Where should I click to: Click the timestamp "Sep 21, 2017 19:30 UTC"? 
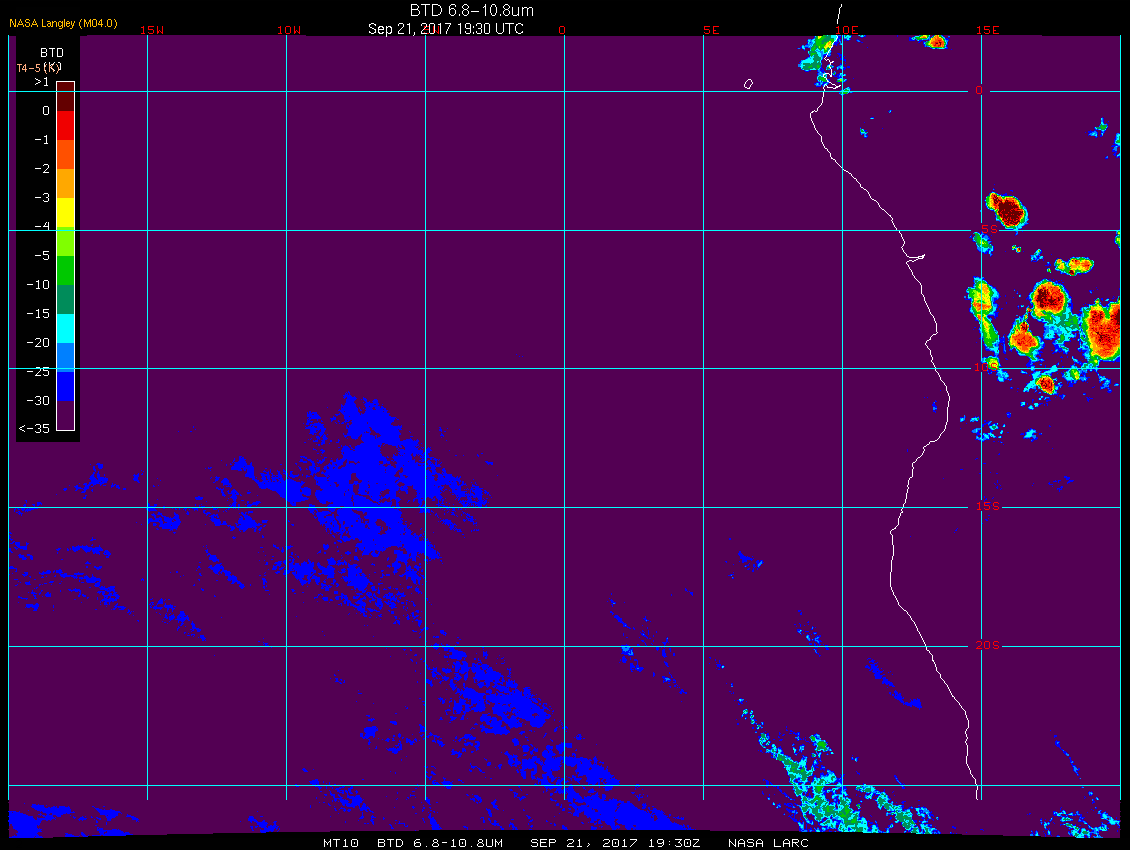pos(445,29)
